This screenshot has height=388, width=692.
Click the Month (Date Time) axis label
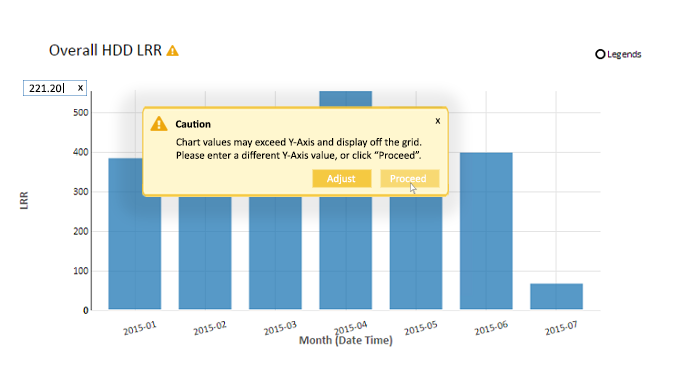[346, 340]
